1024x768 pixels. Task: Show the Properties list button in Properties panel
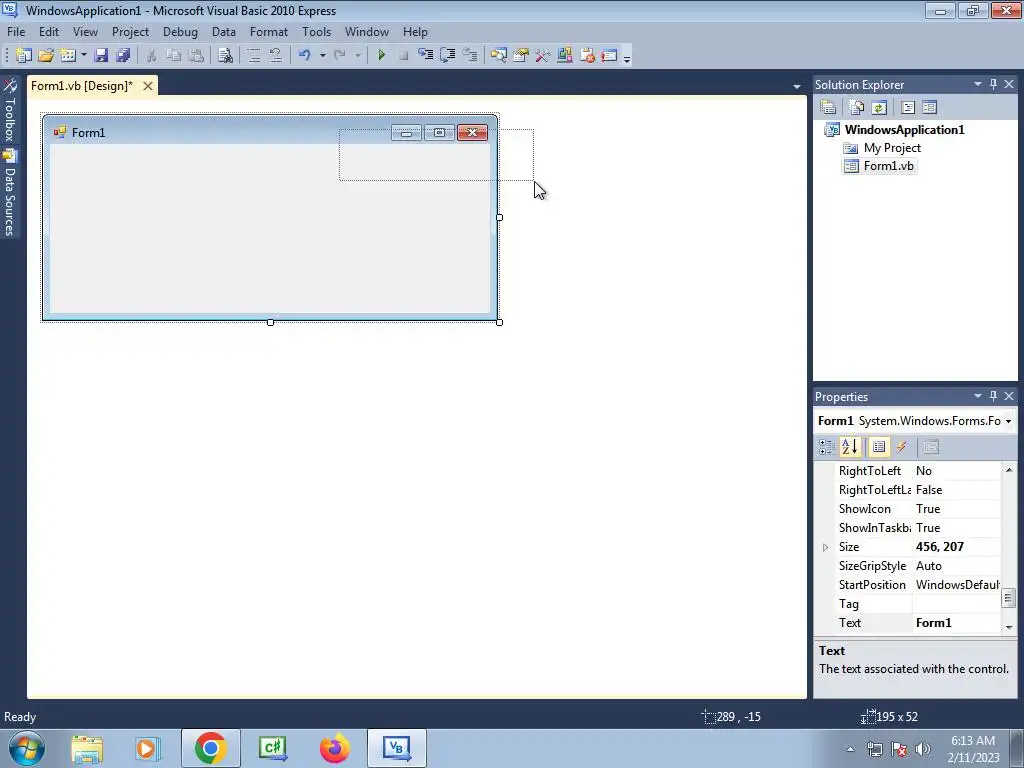click(x=879, y=447)
